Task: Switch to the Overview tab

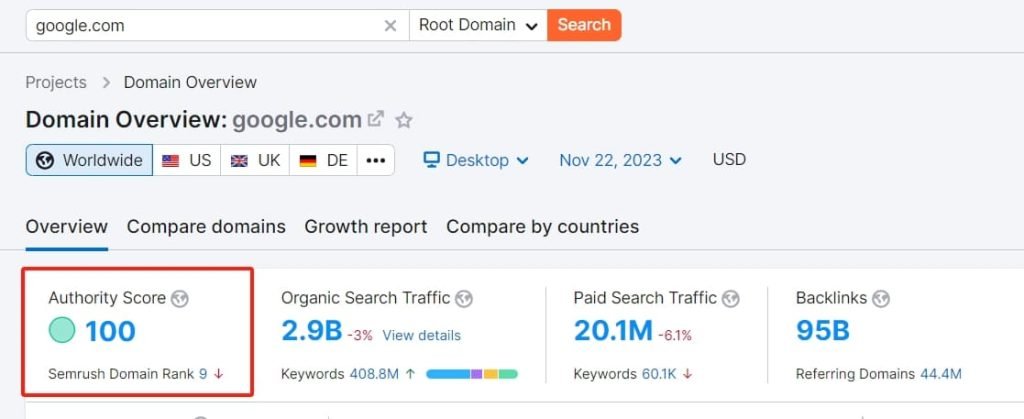Action: (x=67, y=227)
